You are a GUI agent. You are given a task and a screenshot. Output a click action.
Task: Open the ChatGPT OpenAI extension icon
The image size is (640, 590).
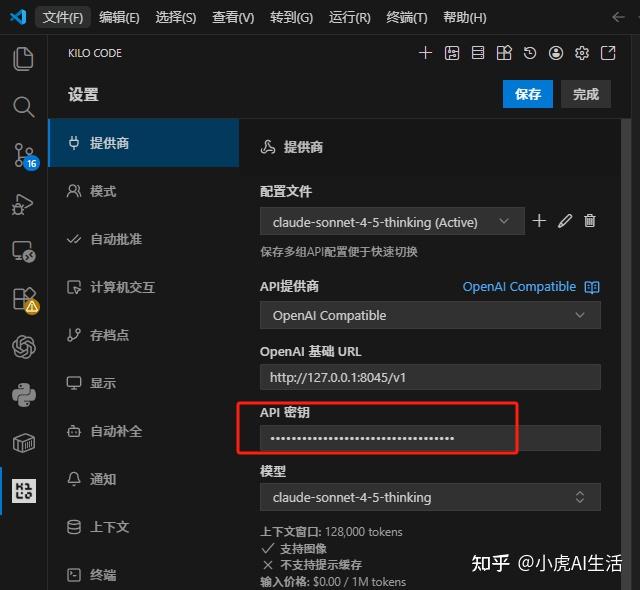[x=24, y=347]
